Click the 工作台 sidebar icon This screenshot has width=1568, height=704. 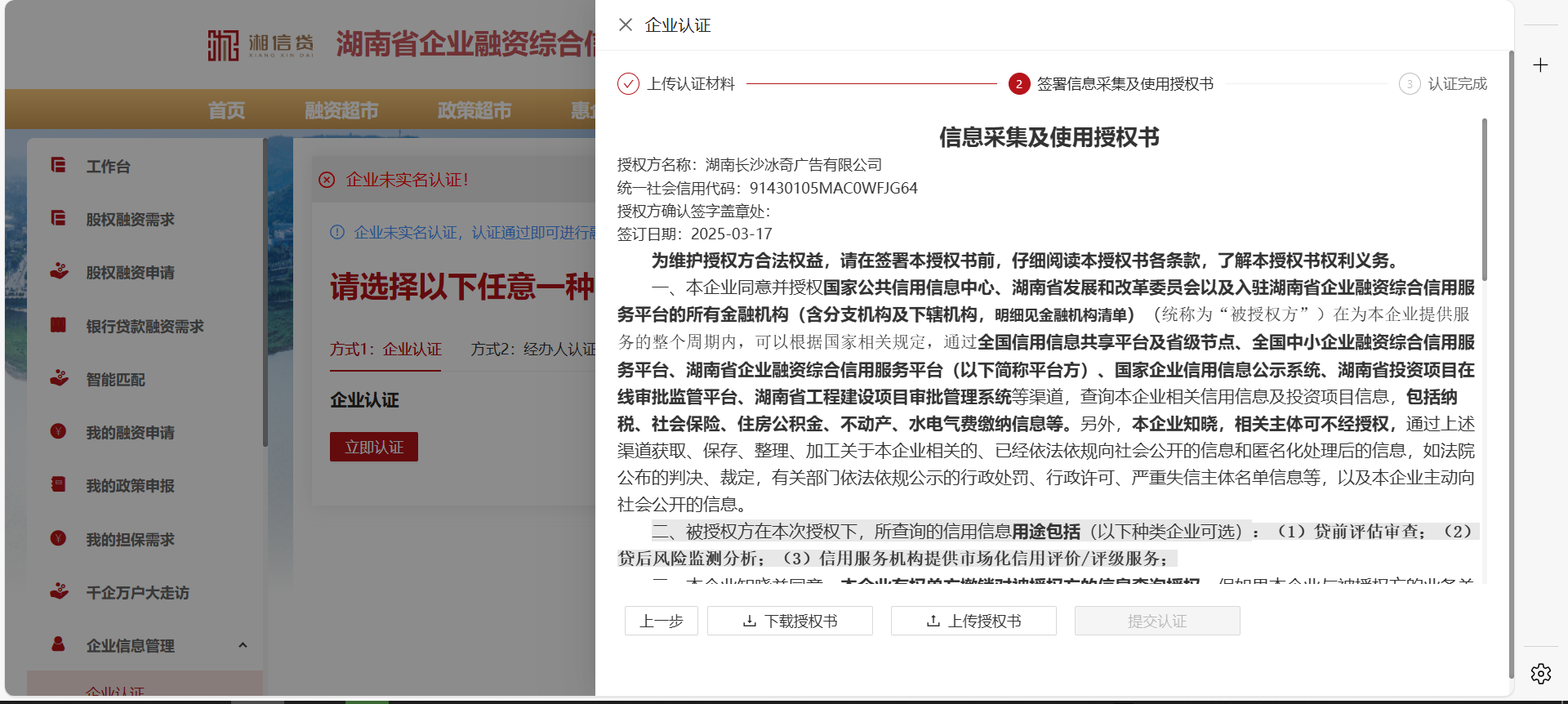58,165
